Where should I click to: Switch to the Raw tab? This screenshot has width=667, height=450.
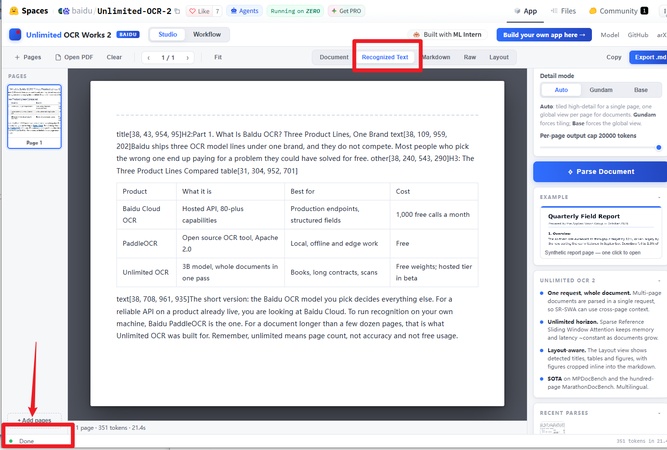coord(470,57)
